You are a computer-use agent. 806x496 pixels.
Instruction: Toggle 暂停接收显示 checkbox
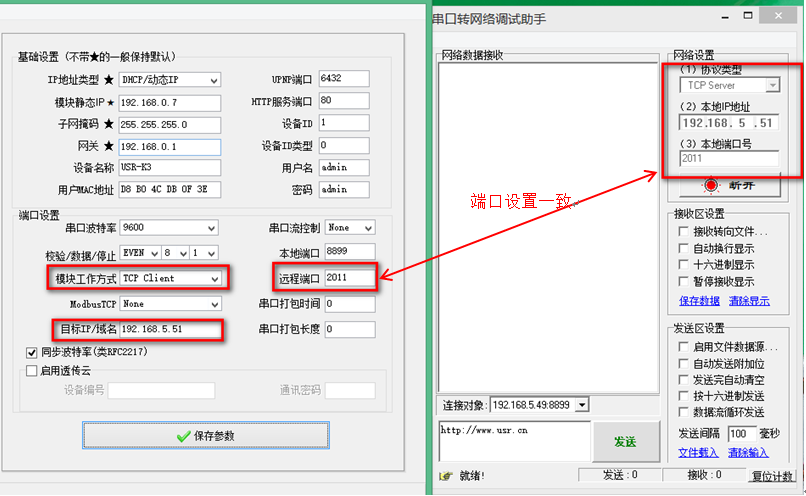pyautogui.click(x=684, y=282)
